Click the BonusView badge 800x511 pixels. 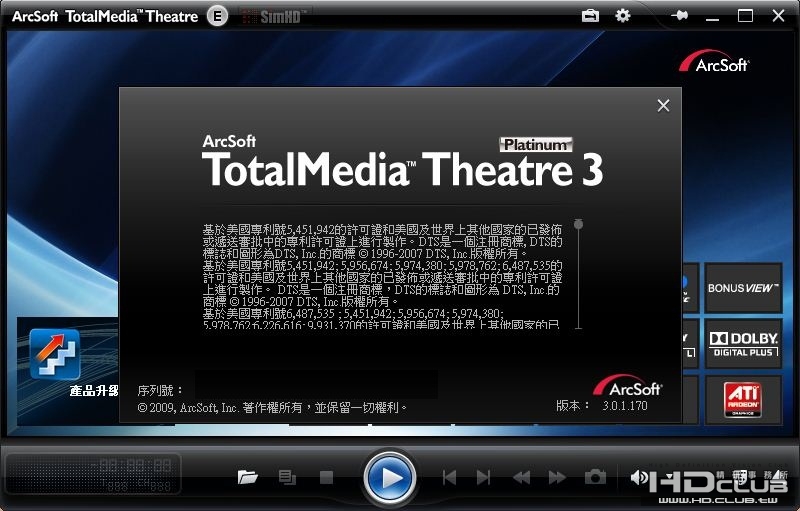click(x=743, y=288)
